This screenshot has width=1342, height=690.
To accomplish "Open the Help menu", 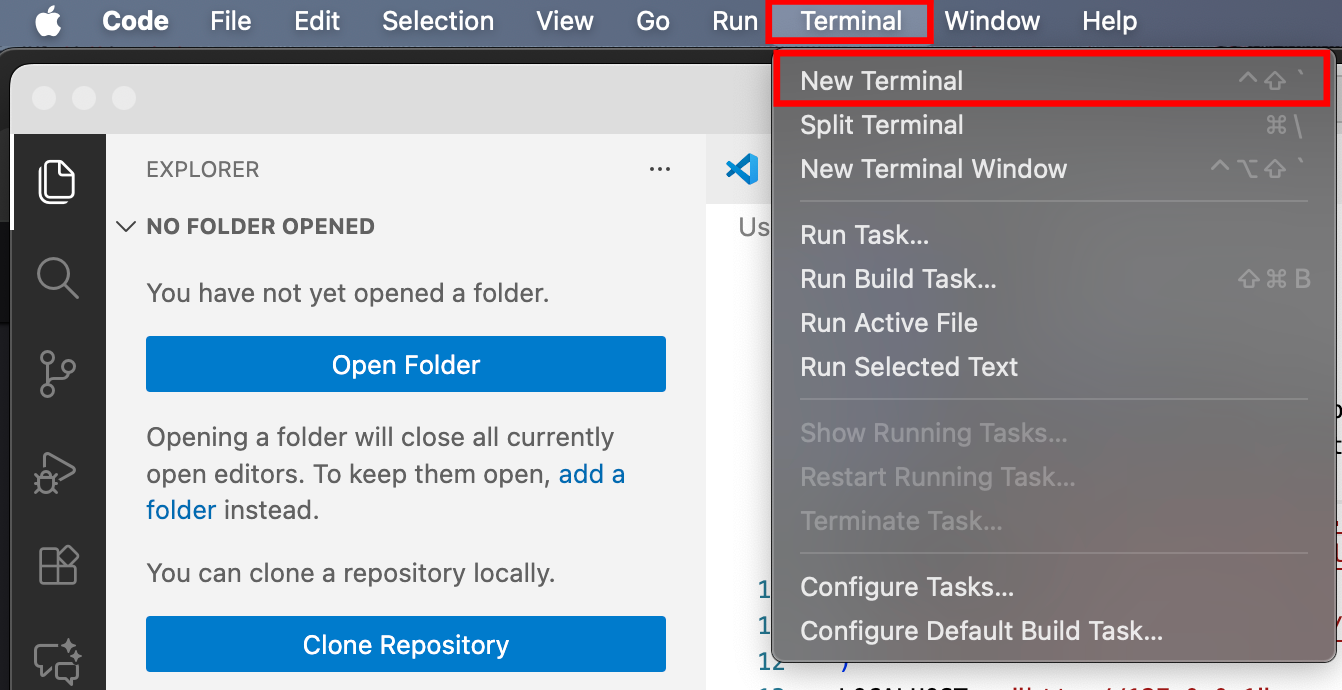I will coord(1109,20).
